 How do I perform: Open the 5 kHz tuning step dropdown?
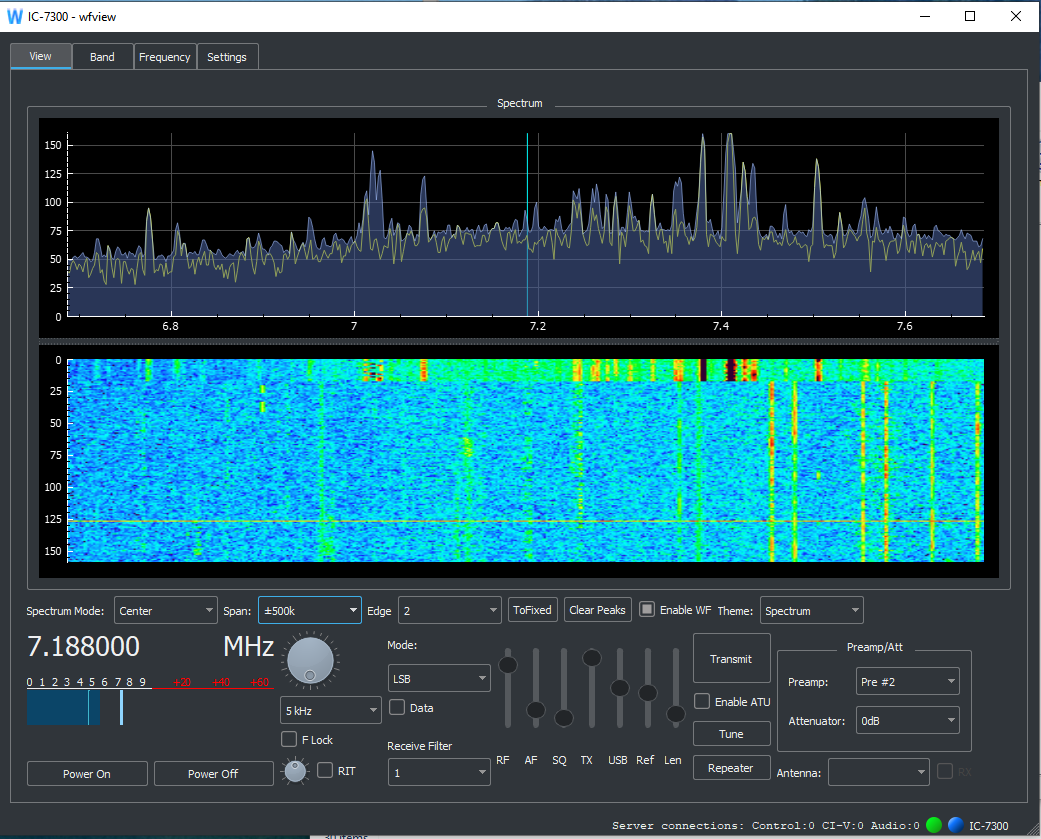click(331, 710)
